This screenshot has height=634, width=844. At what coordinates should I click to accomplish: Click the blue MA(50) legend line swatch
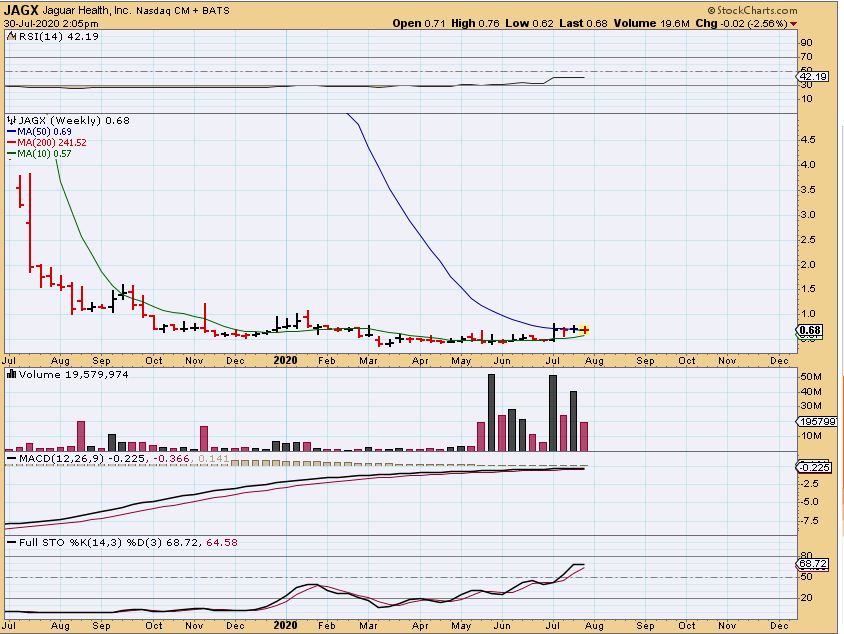click(x=11, y=131)
